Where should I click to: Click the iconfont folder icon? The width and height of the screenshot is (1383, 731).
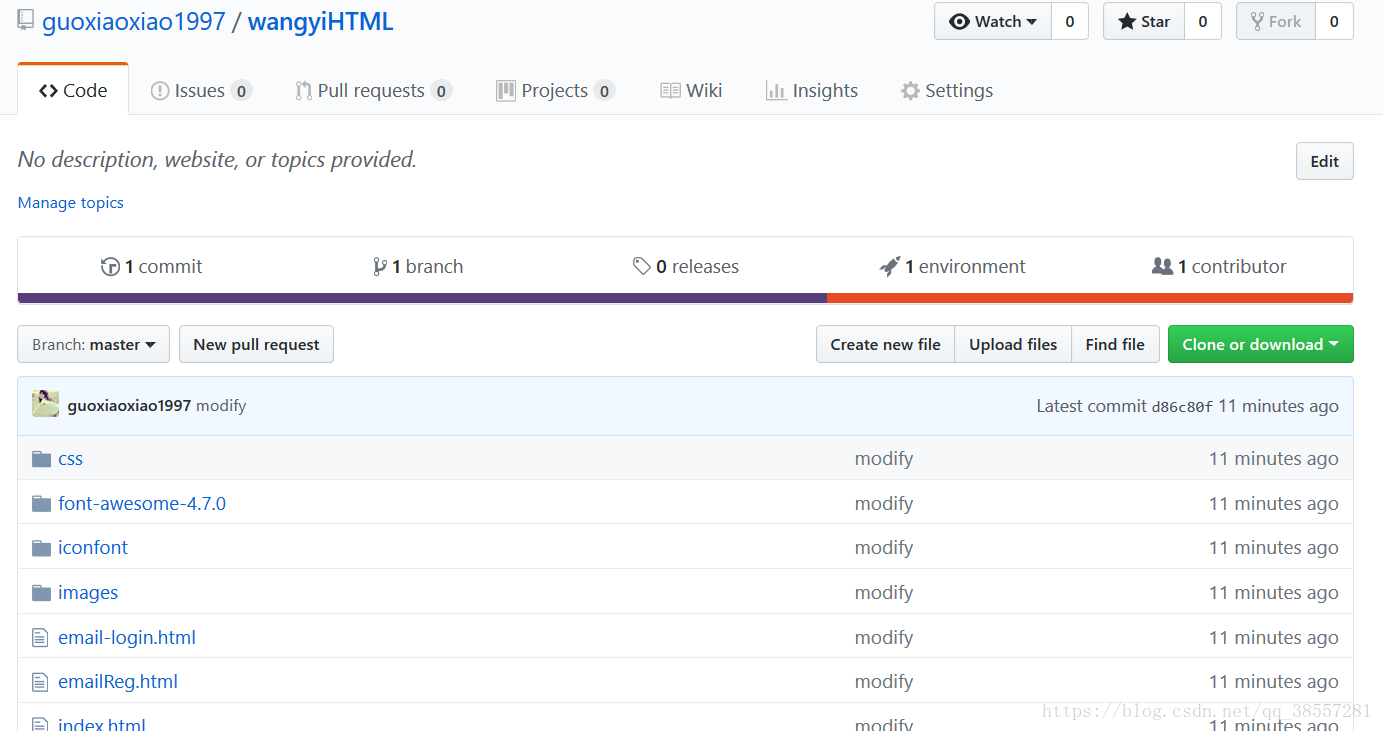click(41, 548)
